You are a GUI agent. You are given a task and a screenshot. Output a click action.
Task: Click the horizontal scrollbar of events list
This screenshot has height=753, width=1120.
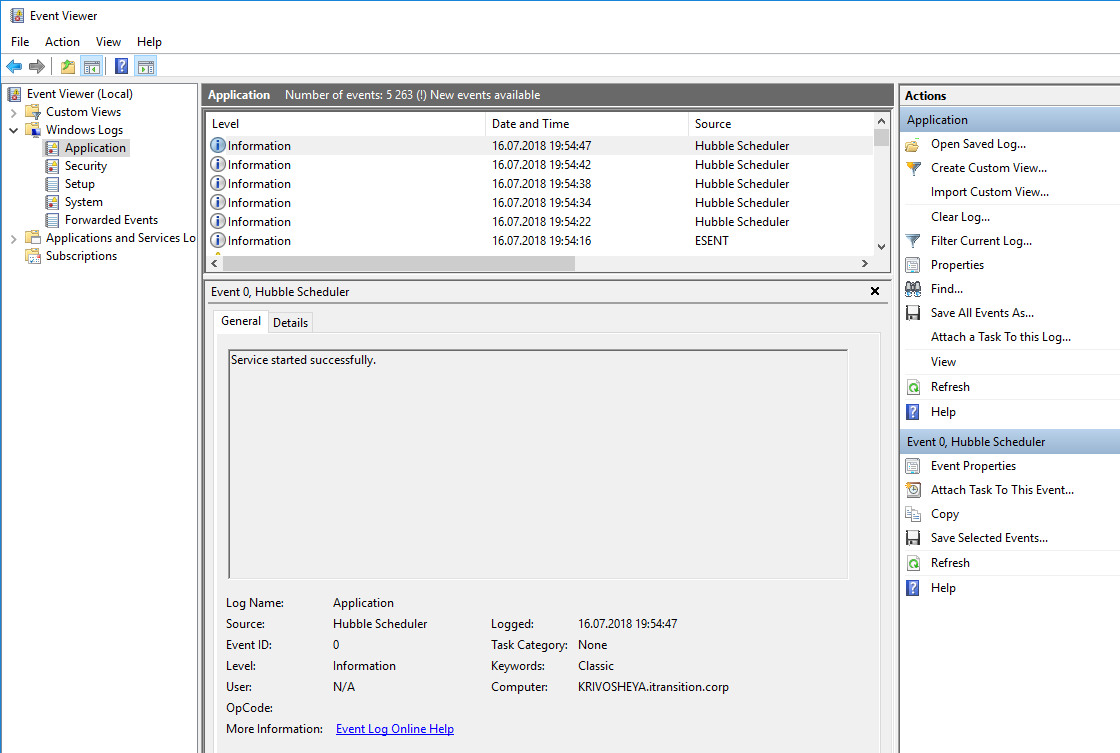pos(400,264)
